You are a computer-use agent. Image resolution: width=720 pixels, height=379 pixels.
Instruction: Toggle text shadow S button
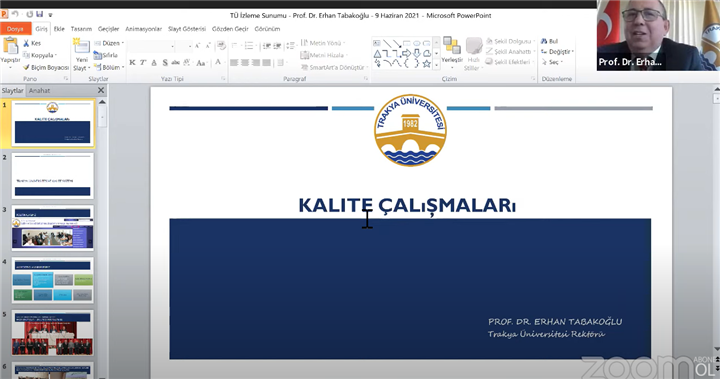coord(165,62)
